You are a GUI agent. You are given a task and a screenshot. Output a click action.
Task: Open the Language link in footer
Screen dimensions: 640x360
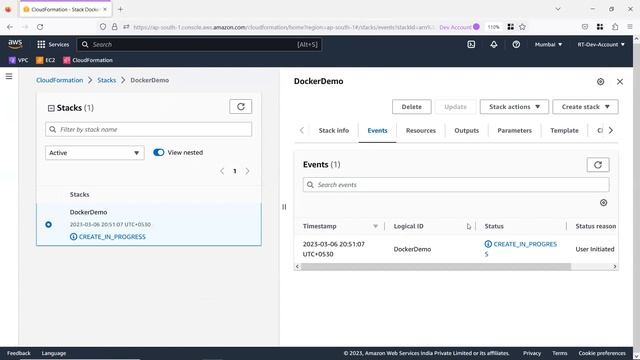pyautogui.click(x=53, y=353)
